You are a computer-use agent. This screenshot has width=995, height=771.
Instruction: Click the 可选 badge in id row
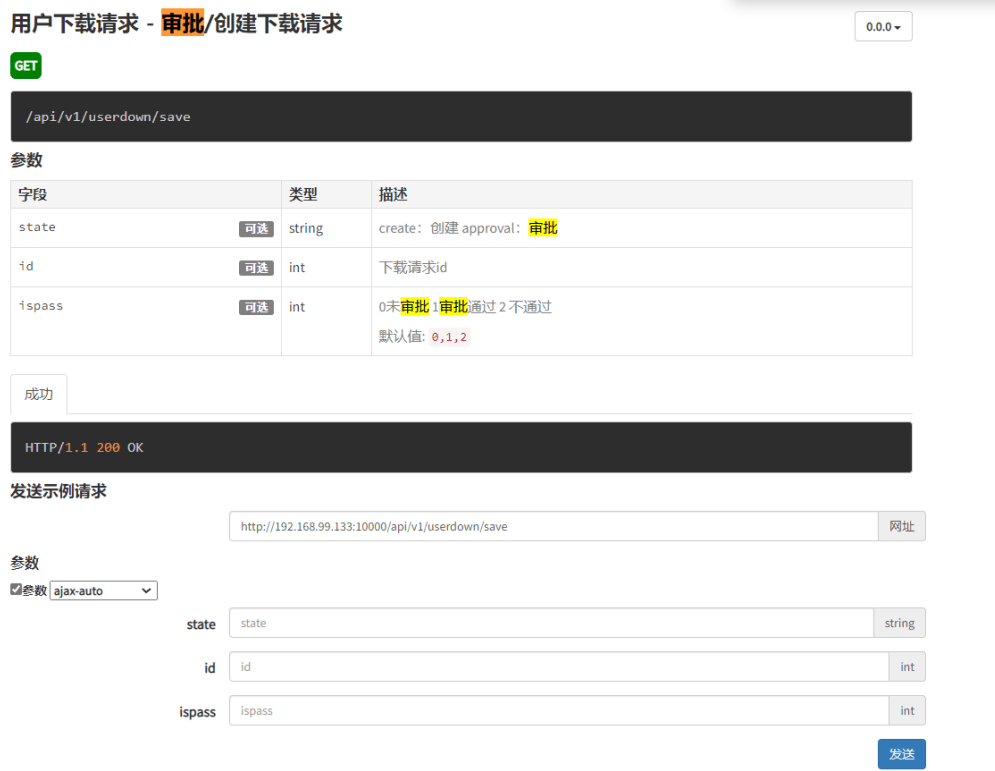tap(256, 268)
